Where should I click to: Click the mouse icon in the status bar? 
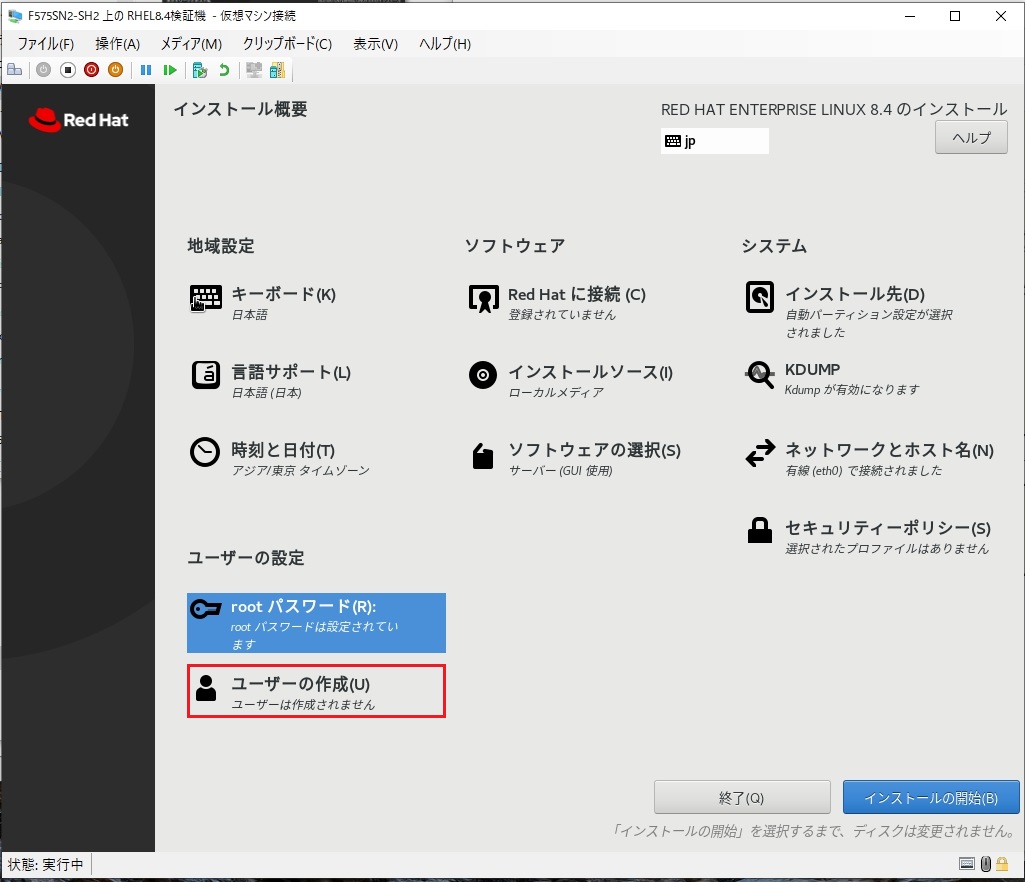(986, 864)
